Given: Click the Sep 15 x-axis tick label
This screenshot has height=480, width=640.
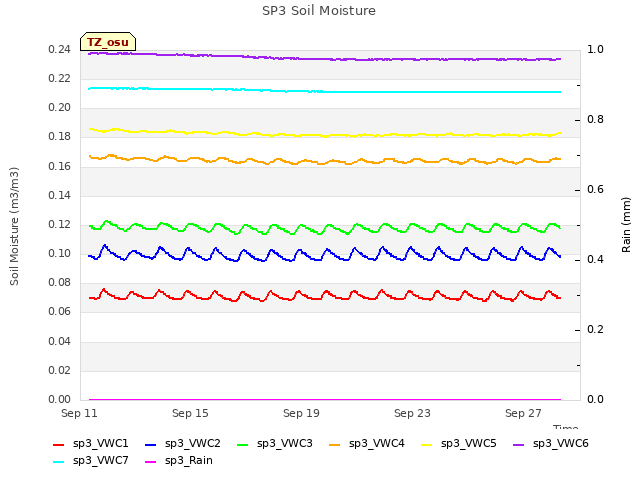Looking at the screenshot, I should tap(190, 413).
